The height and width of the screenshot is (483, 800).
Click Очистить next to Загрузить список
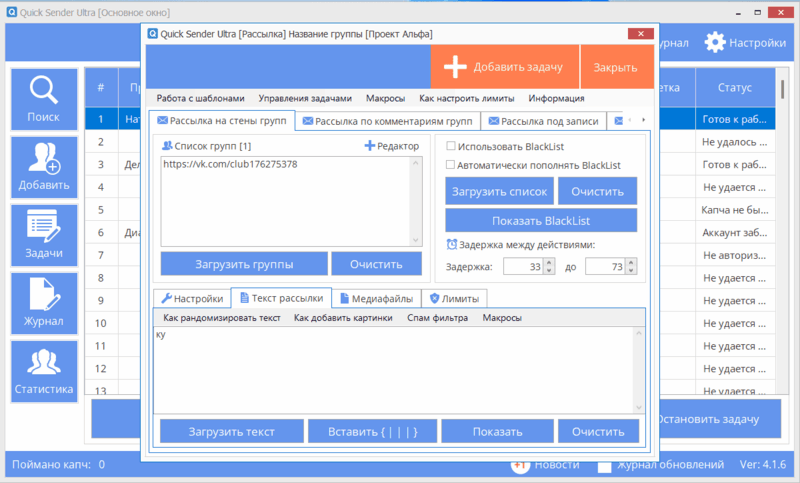(x=597, y=191)
